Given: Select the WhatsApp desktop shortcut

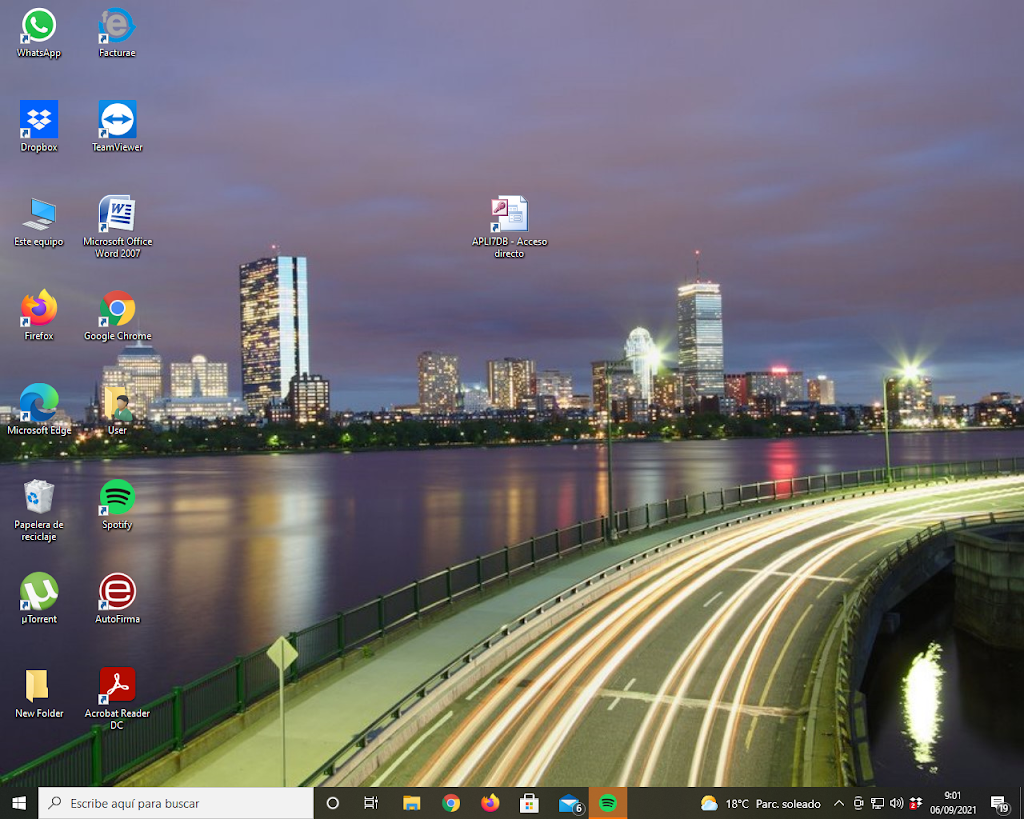Looking at the screenshot, I should point(39,26).
